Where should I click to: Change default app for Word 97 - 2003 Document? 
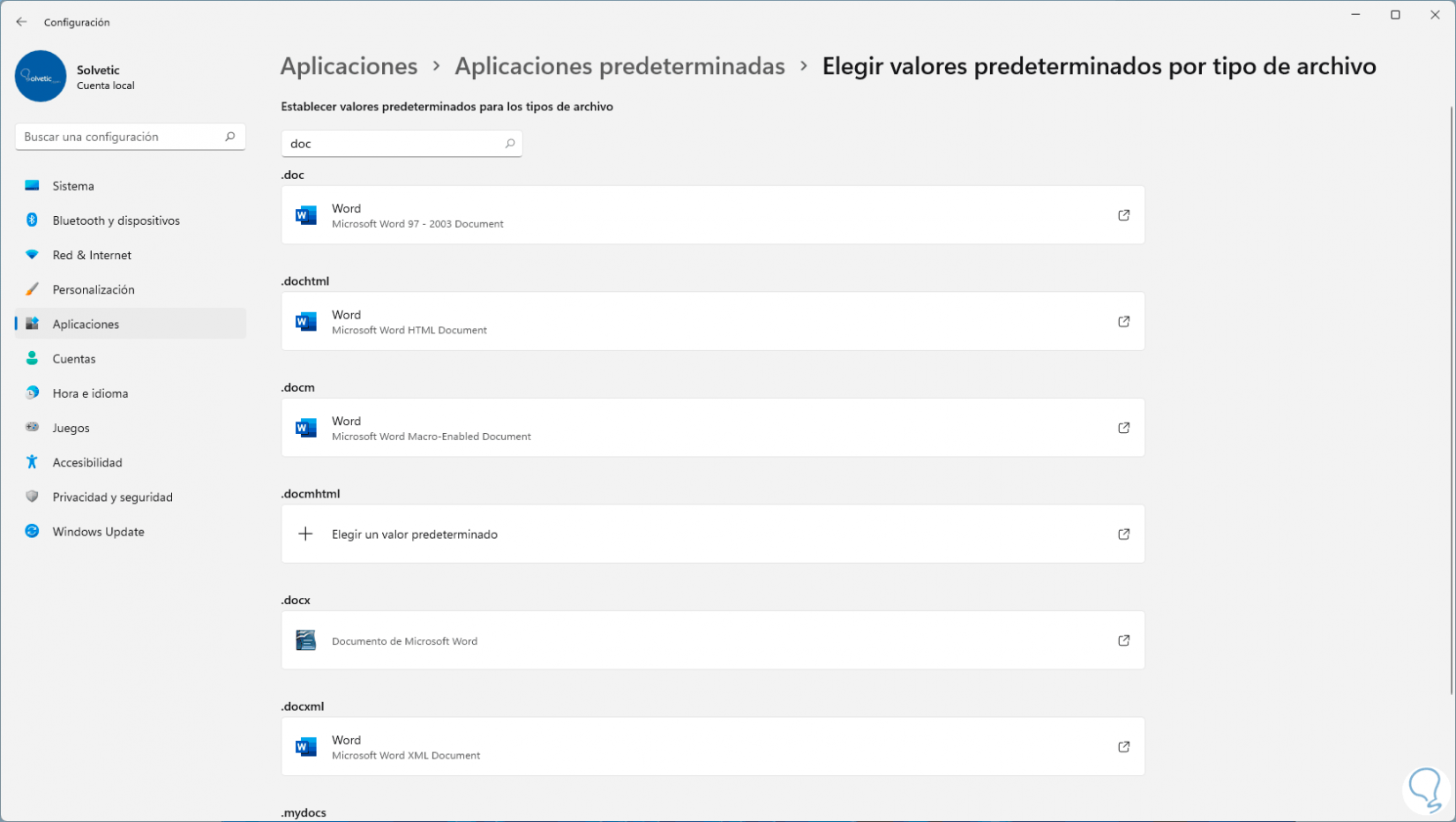(713, 215)
